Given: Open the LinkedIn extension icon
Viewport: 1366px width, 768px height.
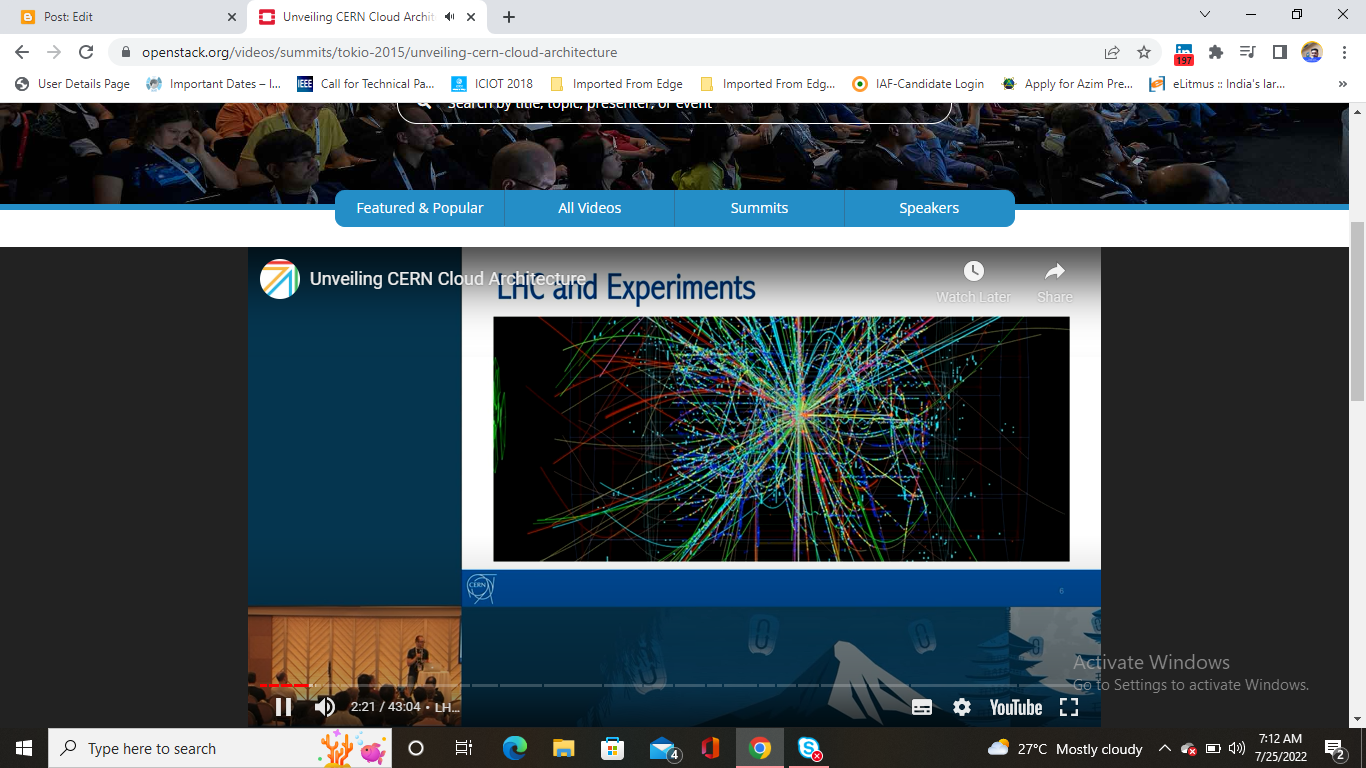Looking at the screenshot, I should [x=1184, y=53].
